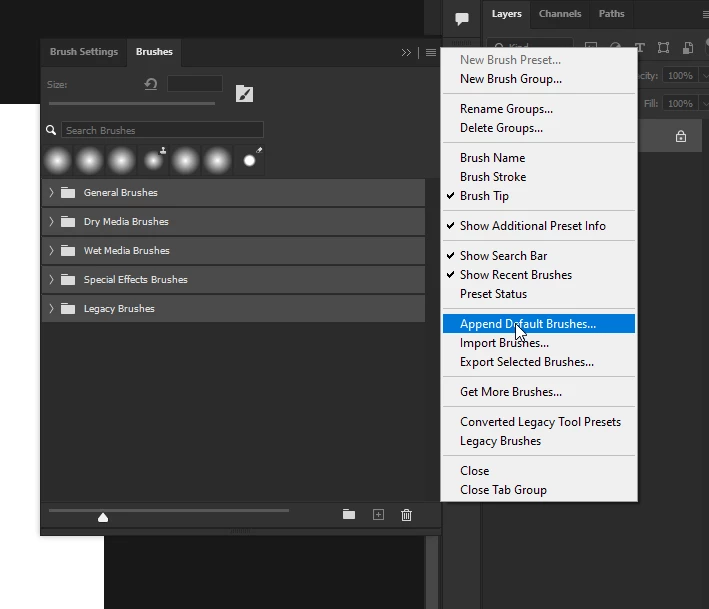The image size is (709, 609).
Task: Filter layers by pixel icon
Action: pos(591,45)
